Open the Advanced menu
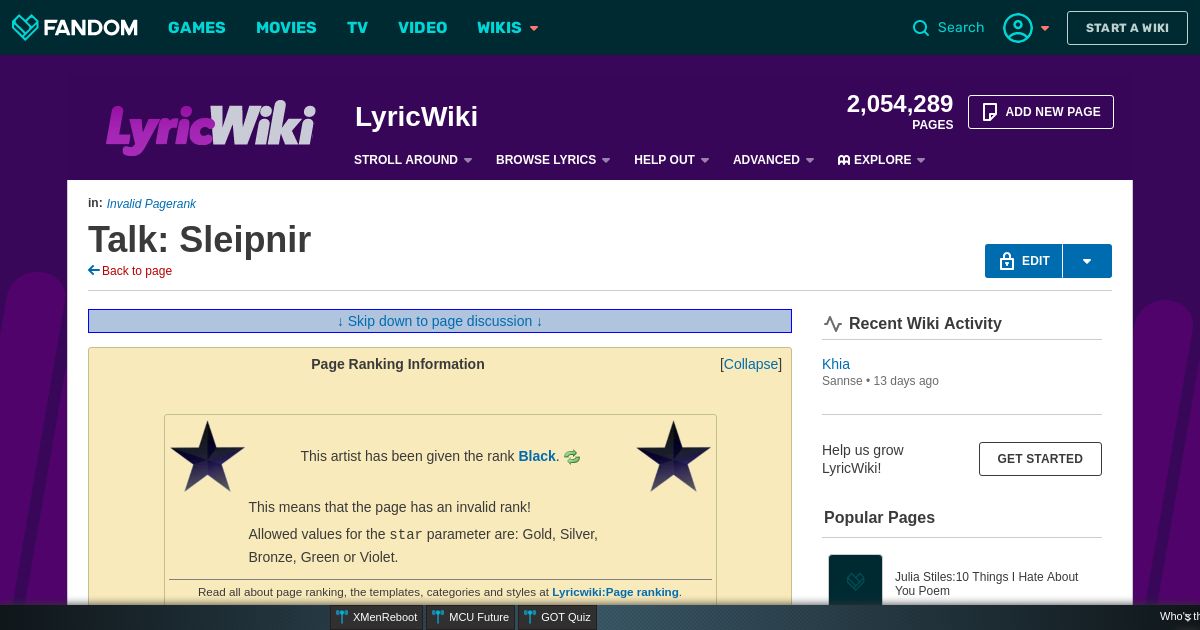This screenshot has width=1200, height=630. (774, 160)
